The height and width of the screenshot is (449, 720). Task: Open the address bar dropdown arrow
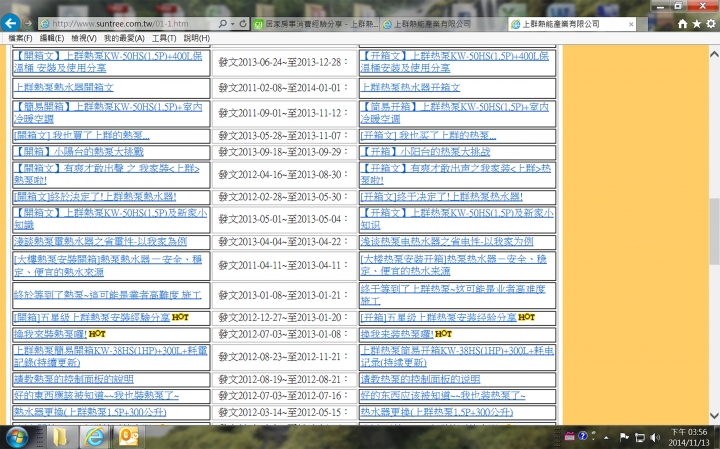232,23
